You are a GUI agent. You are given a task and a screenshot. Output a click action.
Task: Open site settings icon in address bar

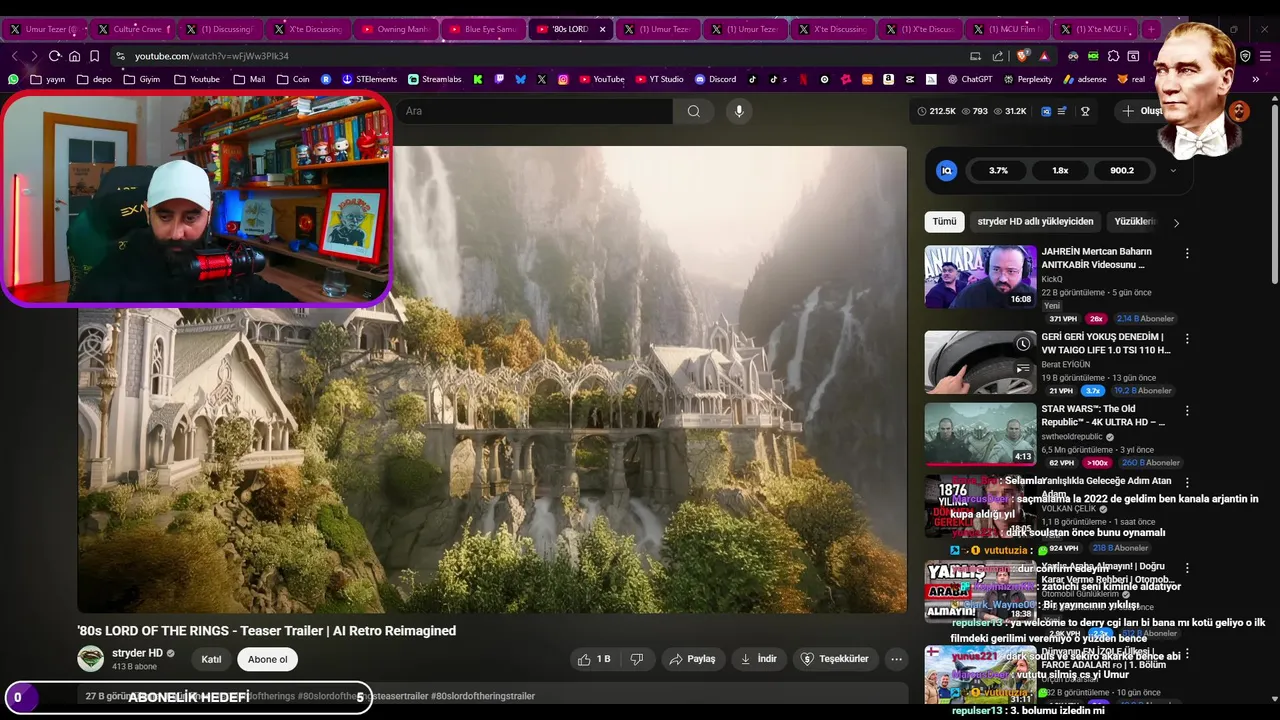point(120,56)
